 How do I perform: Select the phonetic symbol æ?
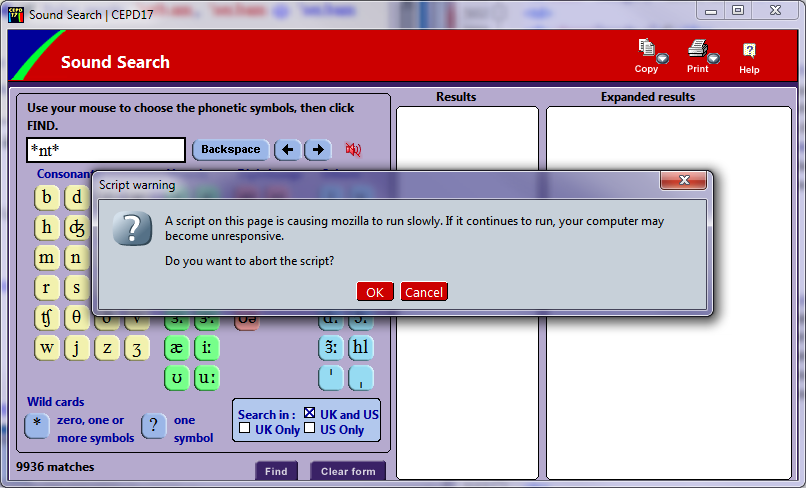tap(177, 348)
